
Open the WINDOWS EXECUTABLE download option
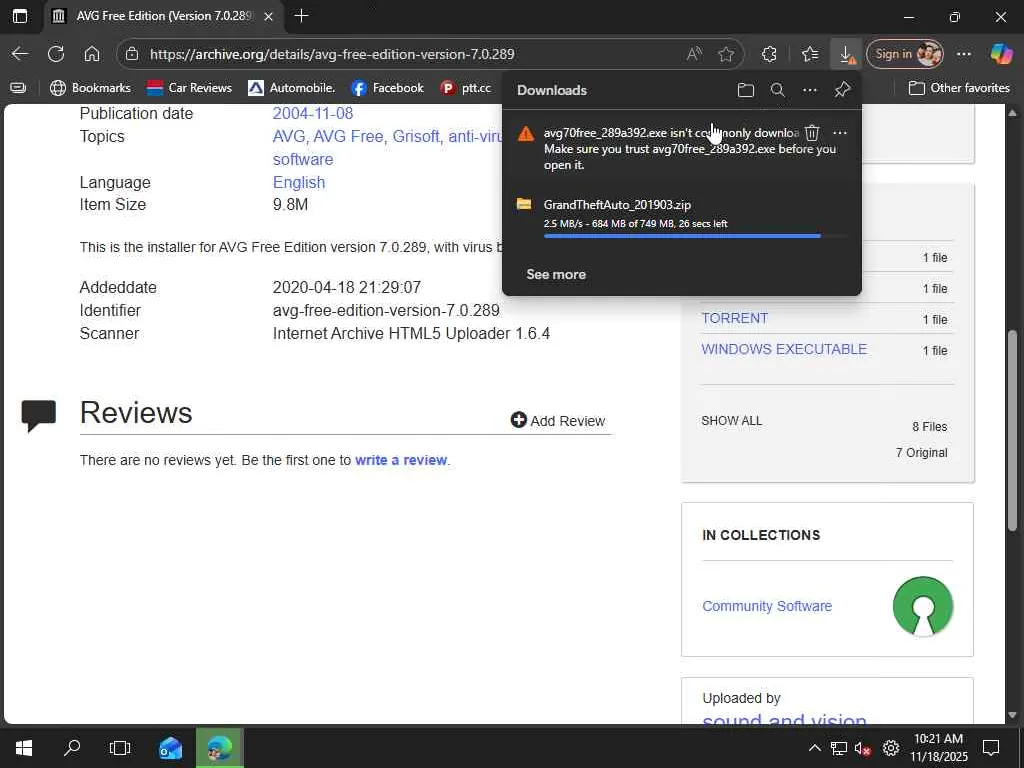click(784, 349)
